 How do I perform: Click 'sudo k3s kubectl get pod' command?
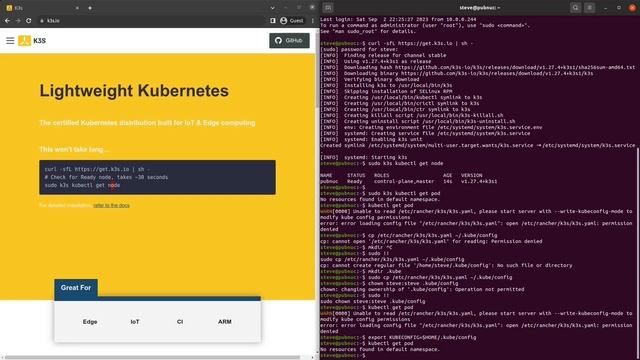tap(404, 193)
